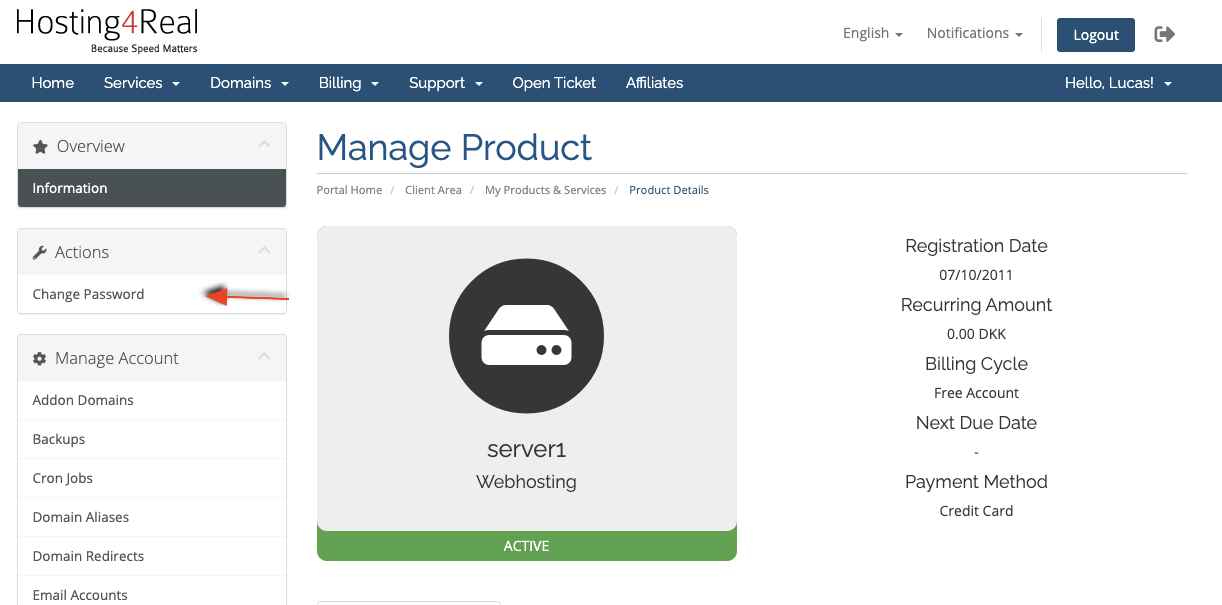Screen dimensions: 1222x605
Task: Click the Hosting4Real logo
Action: [107, 30]
